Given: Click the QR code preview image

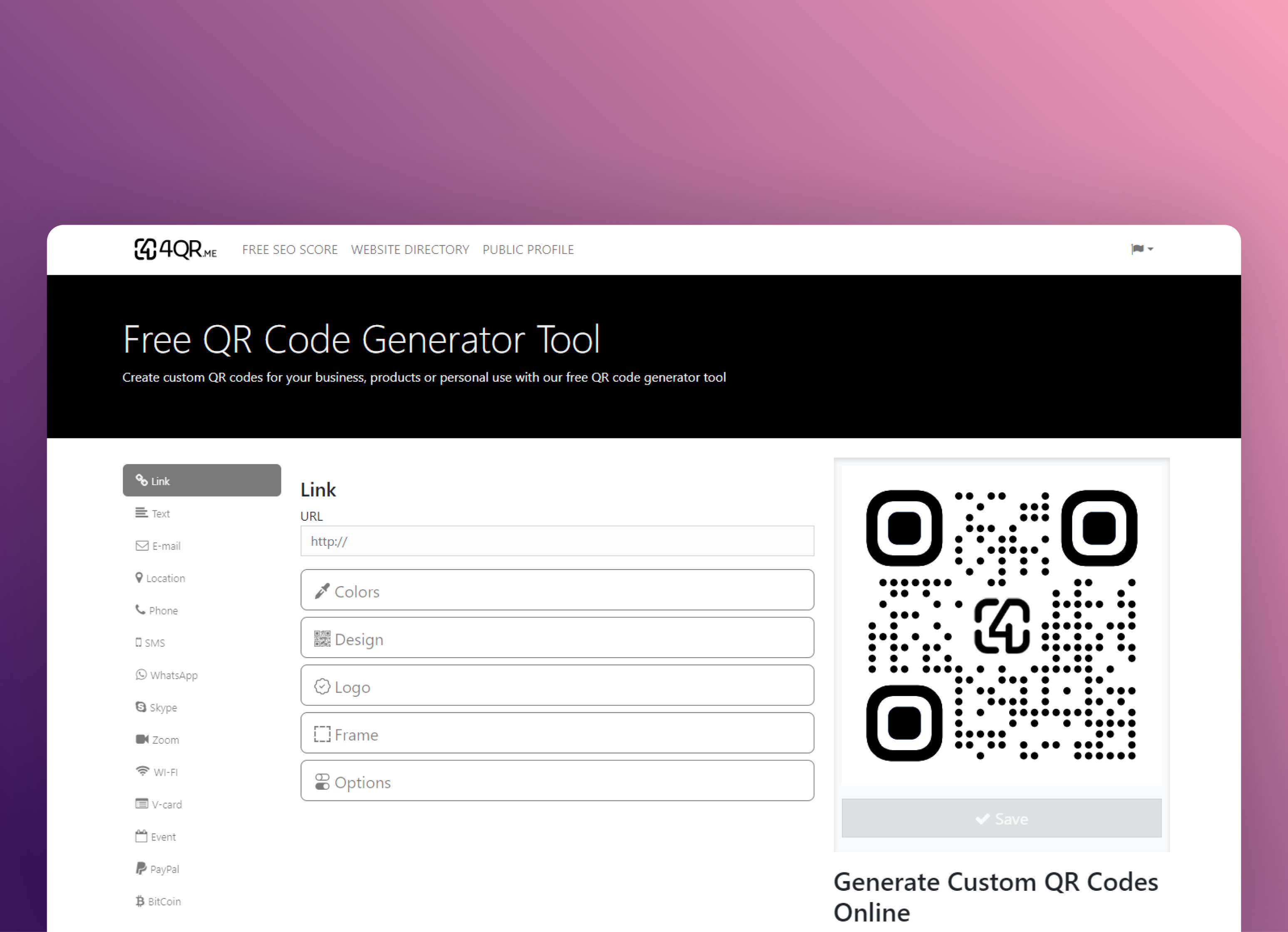Looking at the screenshot, I should 1001,625.
